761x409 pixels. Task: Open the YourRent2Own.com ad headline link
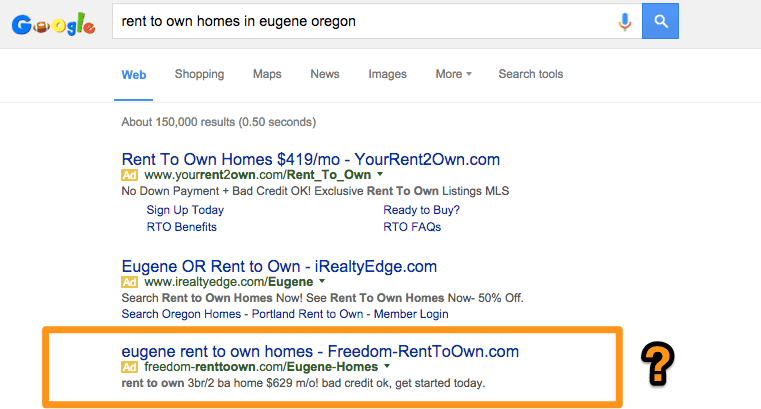310,159
